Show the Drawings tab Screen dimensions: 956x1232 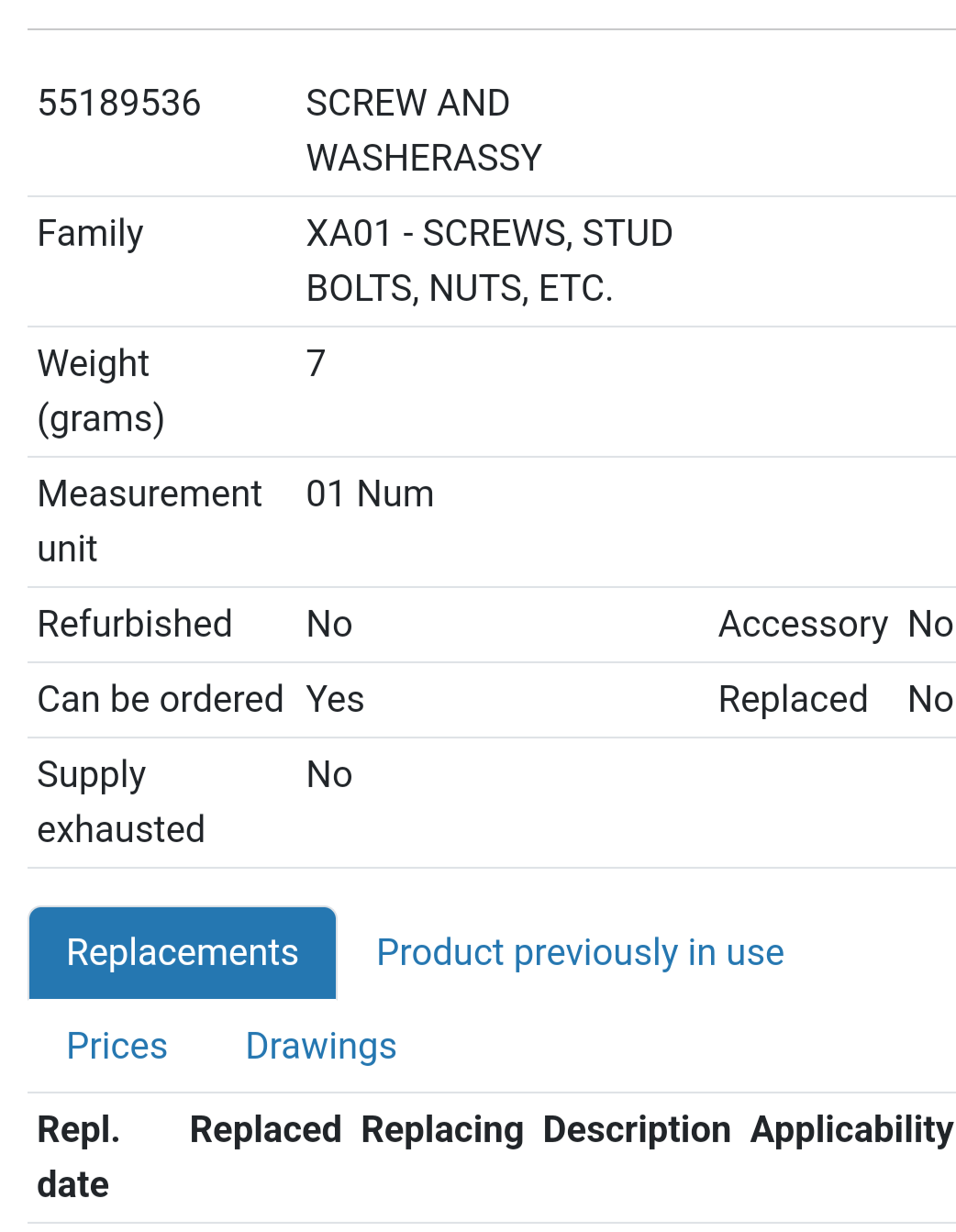(321, 1046)
